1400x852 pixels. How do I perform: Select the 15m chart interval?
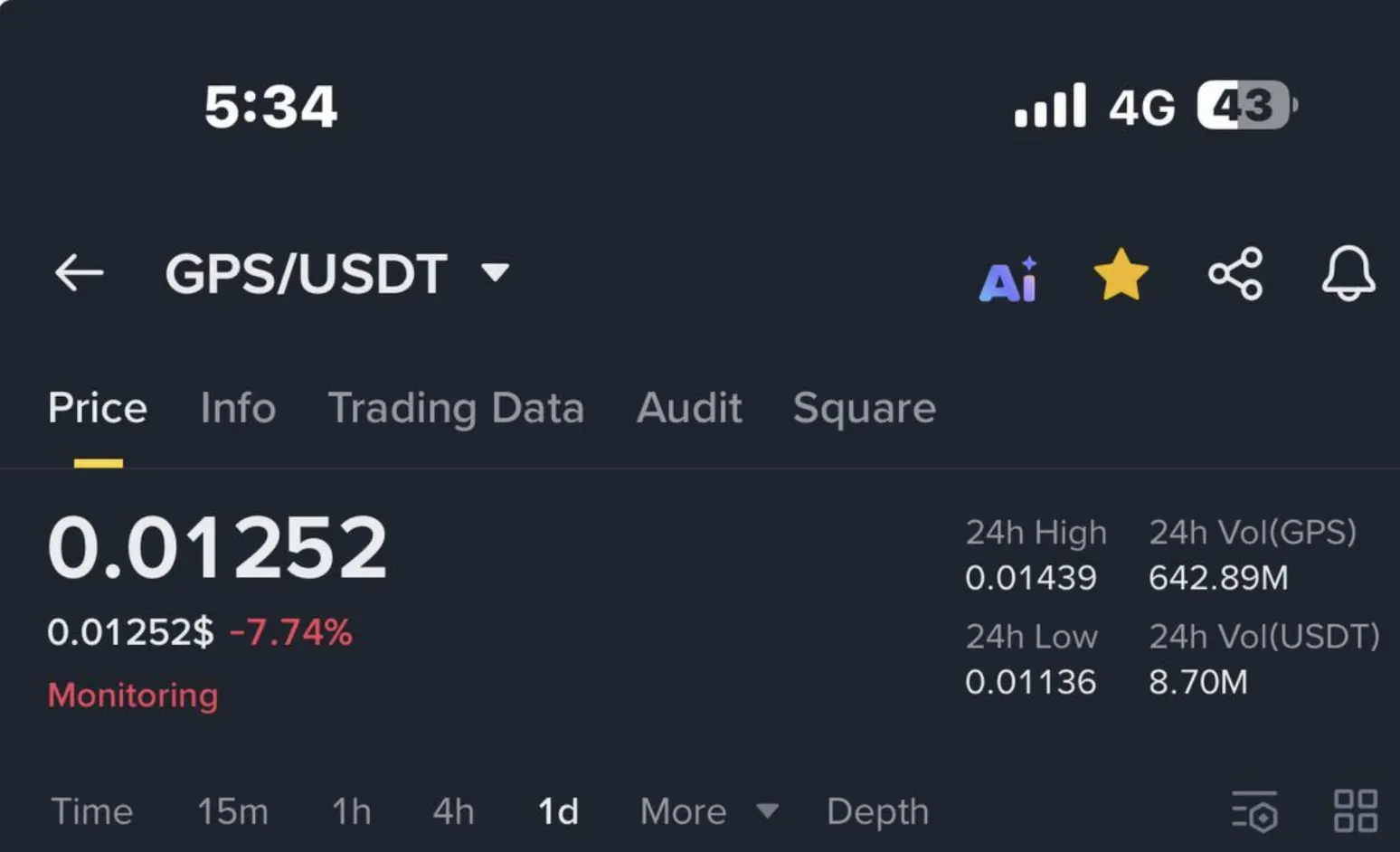(232, 811)
